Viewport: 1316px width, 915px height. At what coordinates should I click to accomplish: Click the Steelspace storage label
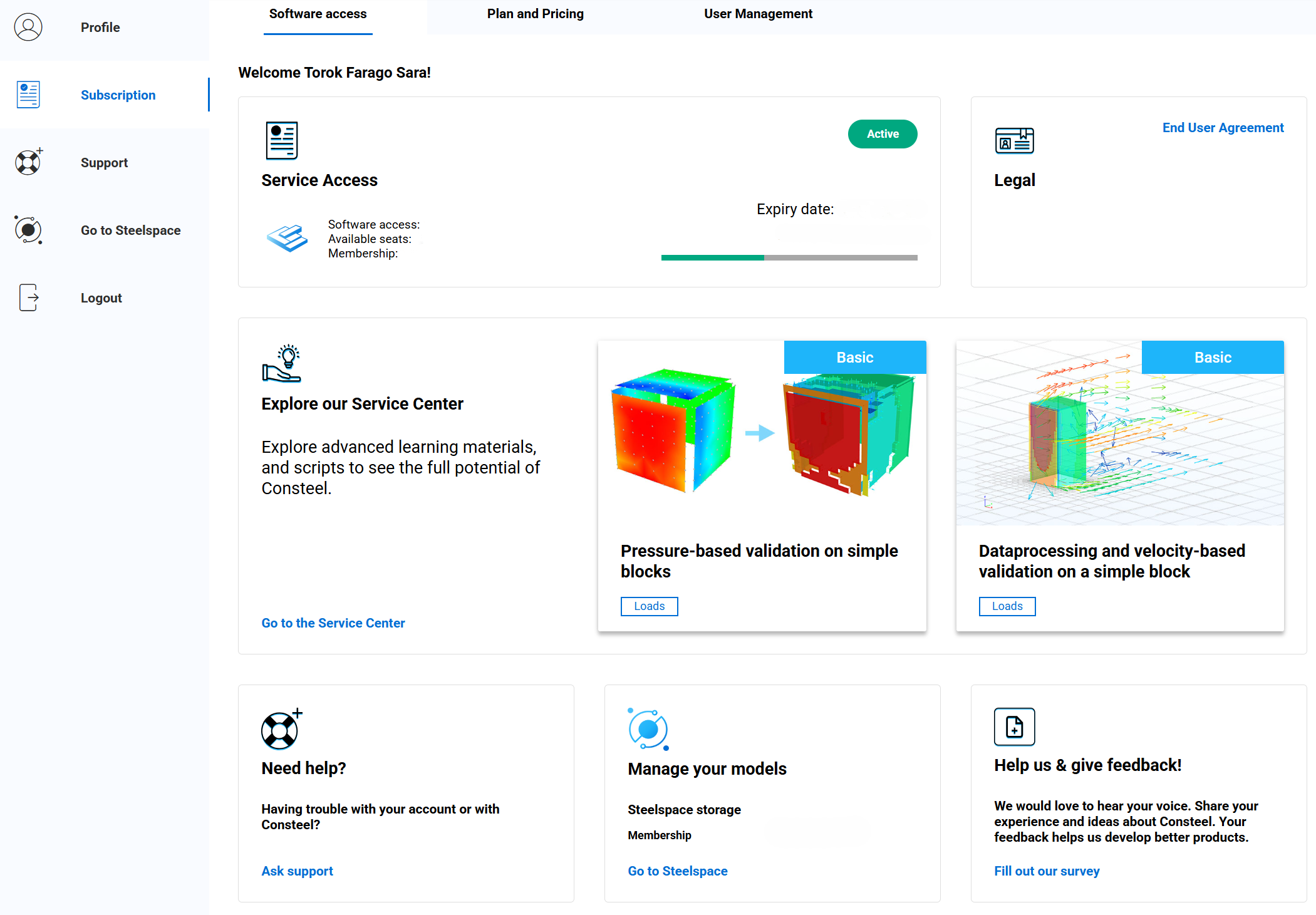tap(684, 810)
